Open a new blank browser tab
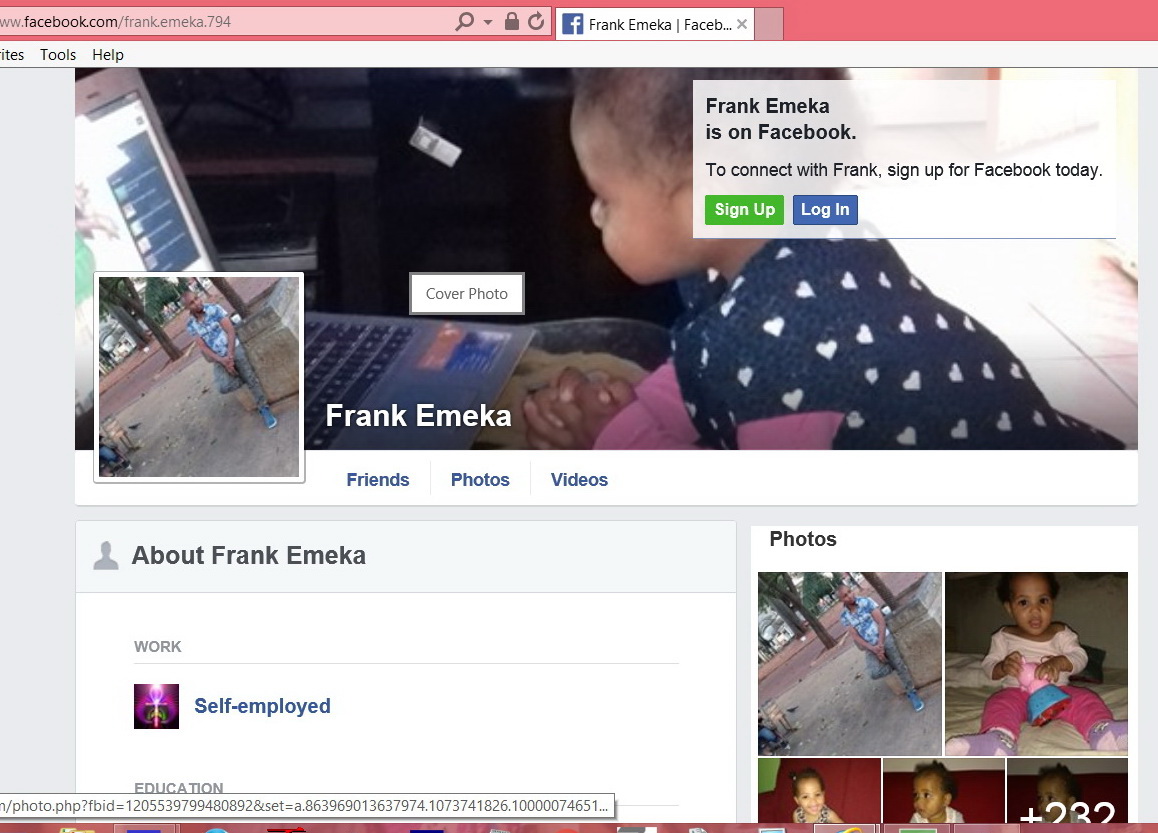The image size is (1158, 833). 768,24
